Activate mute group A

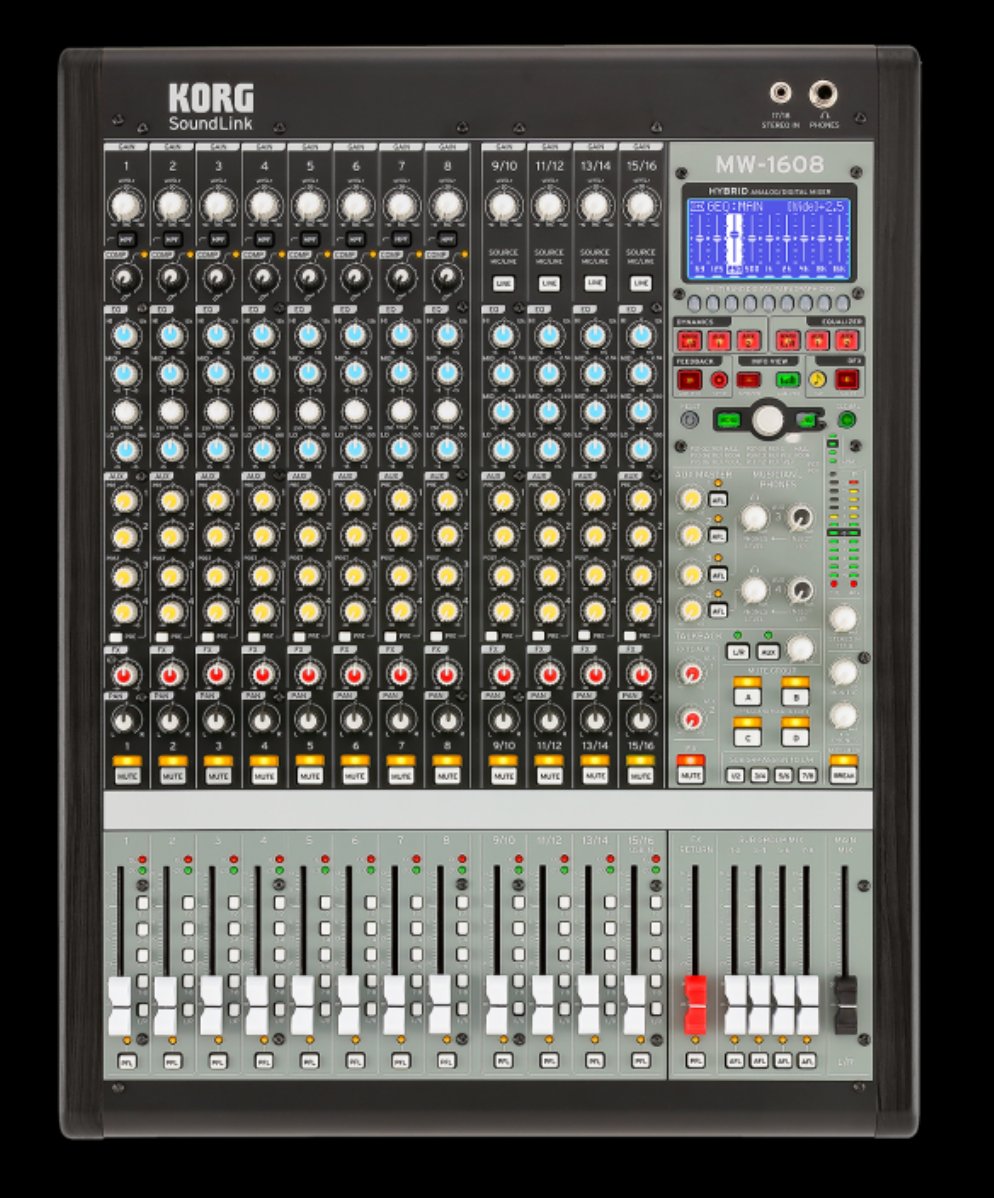pyautogui.click(x=747, y=697)
